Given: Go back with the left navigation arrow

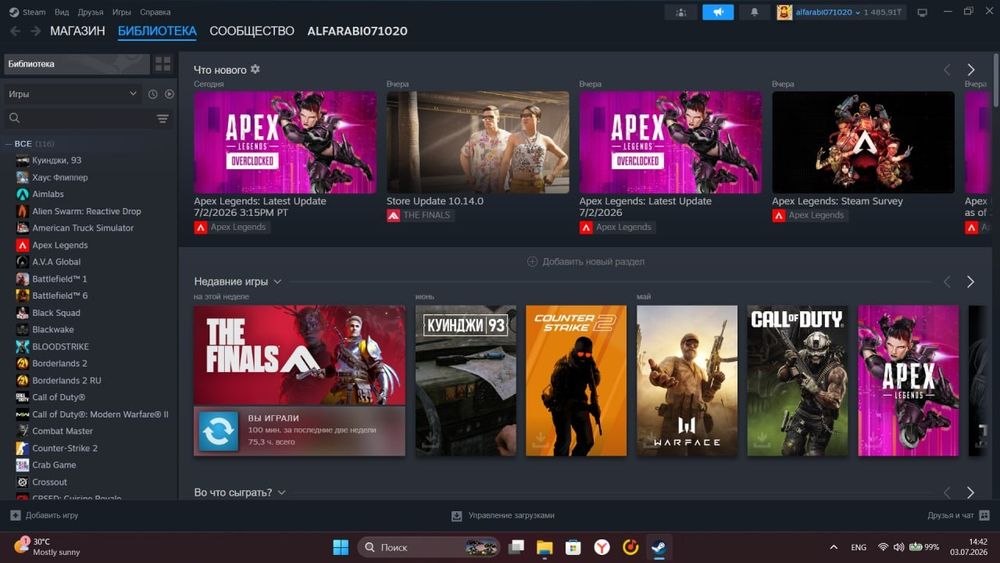Looking at the screenshot, I should [x=15, y=31].
